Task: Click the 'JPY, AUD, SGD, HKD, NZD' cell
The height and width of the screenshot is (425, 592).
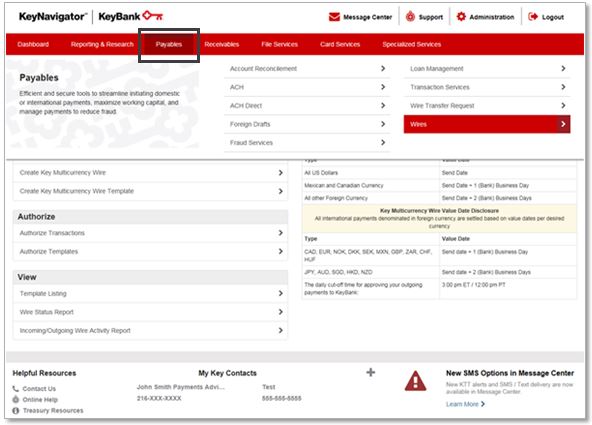Action: [370, 272]
